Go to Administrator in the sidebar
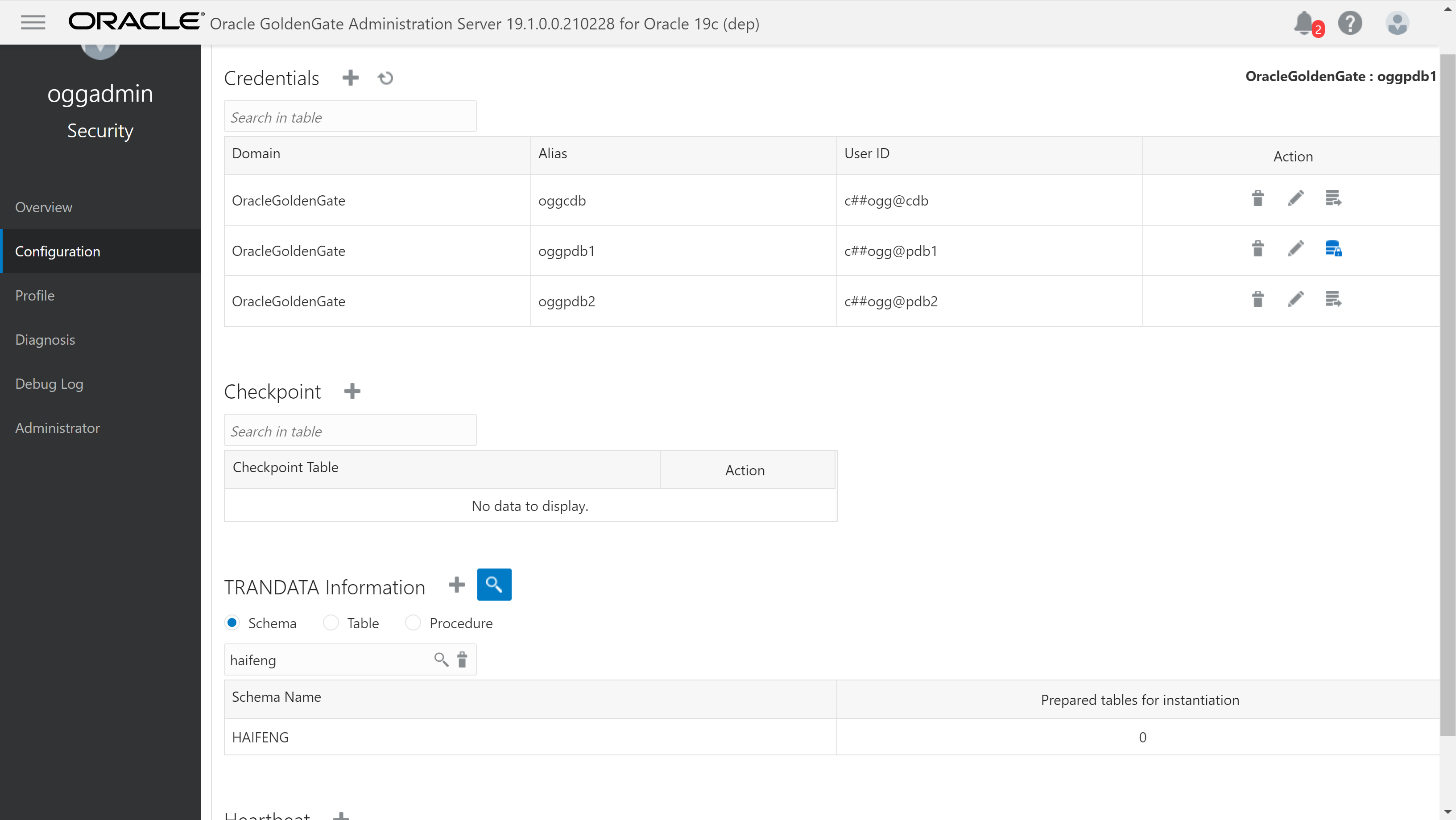This screenshot has width=1456, height=820. [x=57, y=428]
